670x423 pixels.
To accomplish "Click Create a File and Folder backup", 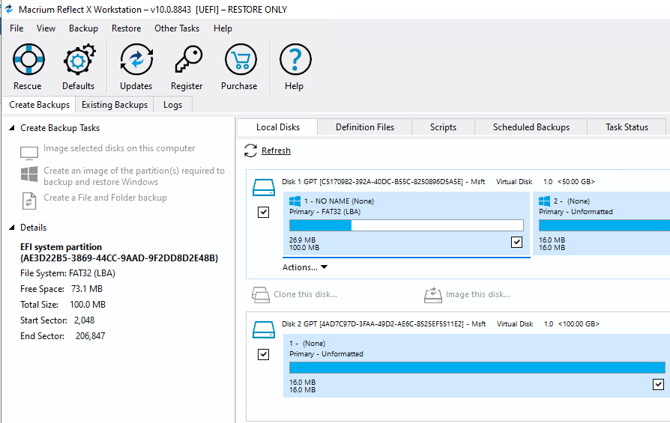I will [x=105, y=198].
